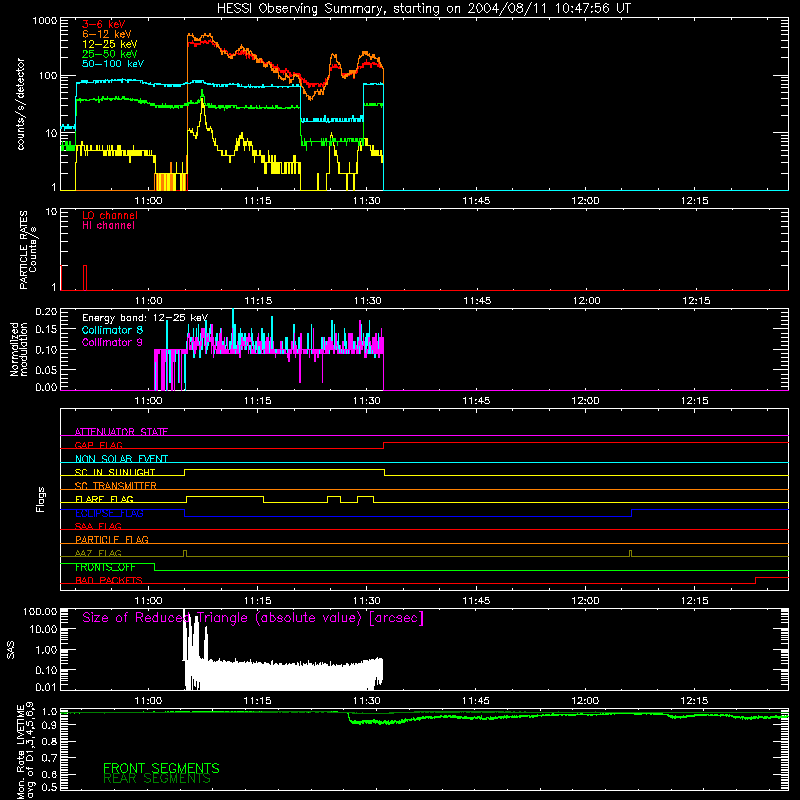Click the 100.00 tick on the SAS plot
This screenshot has height=800, width=800.
40,611
